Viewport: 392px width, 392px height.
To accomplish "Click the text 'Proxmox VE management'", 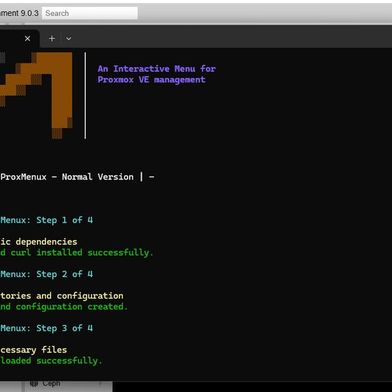I will (x=152, y=80).
